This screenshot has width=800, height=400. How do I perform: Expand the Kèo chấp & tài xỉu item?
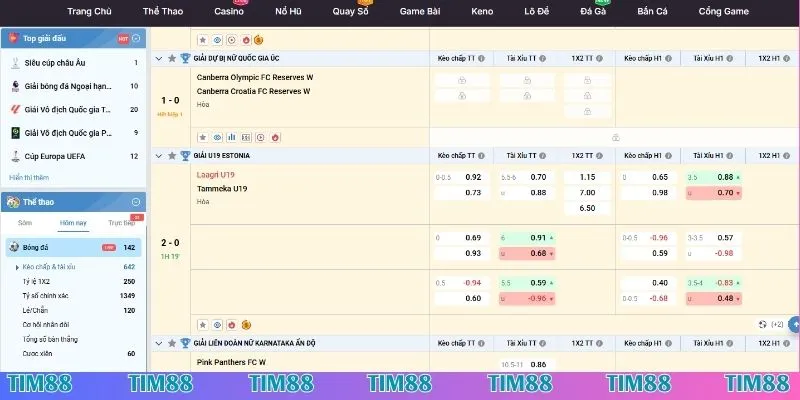tap(17, 267)
